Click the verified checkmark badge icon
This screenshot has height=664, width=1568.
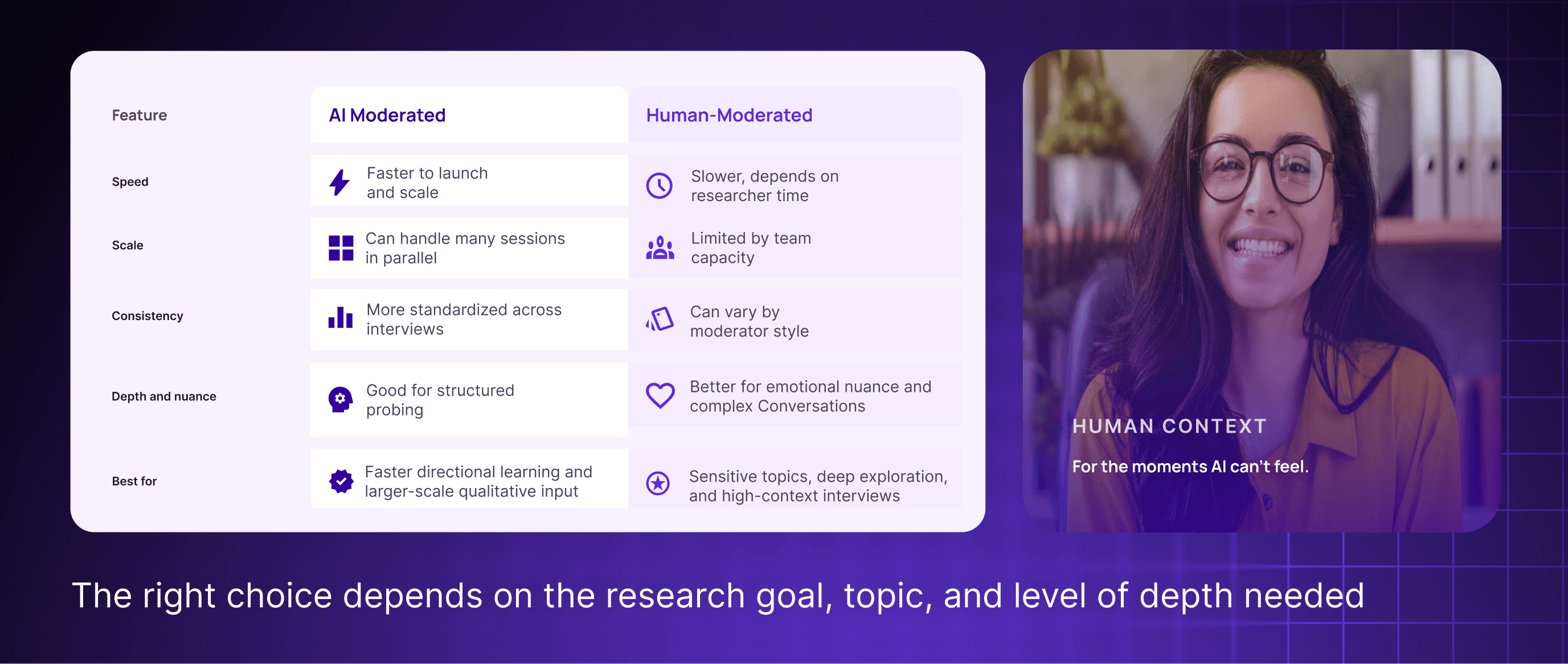[341, 481]
